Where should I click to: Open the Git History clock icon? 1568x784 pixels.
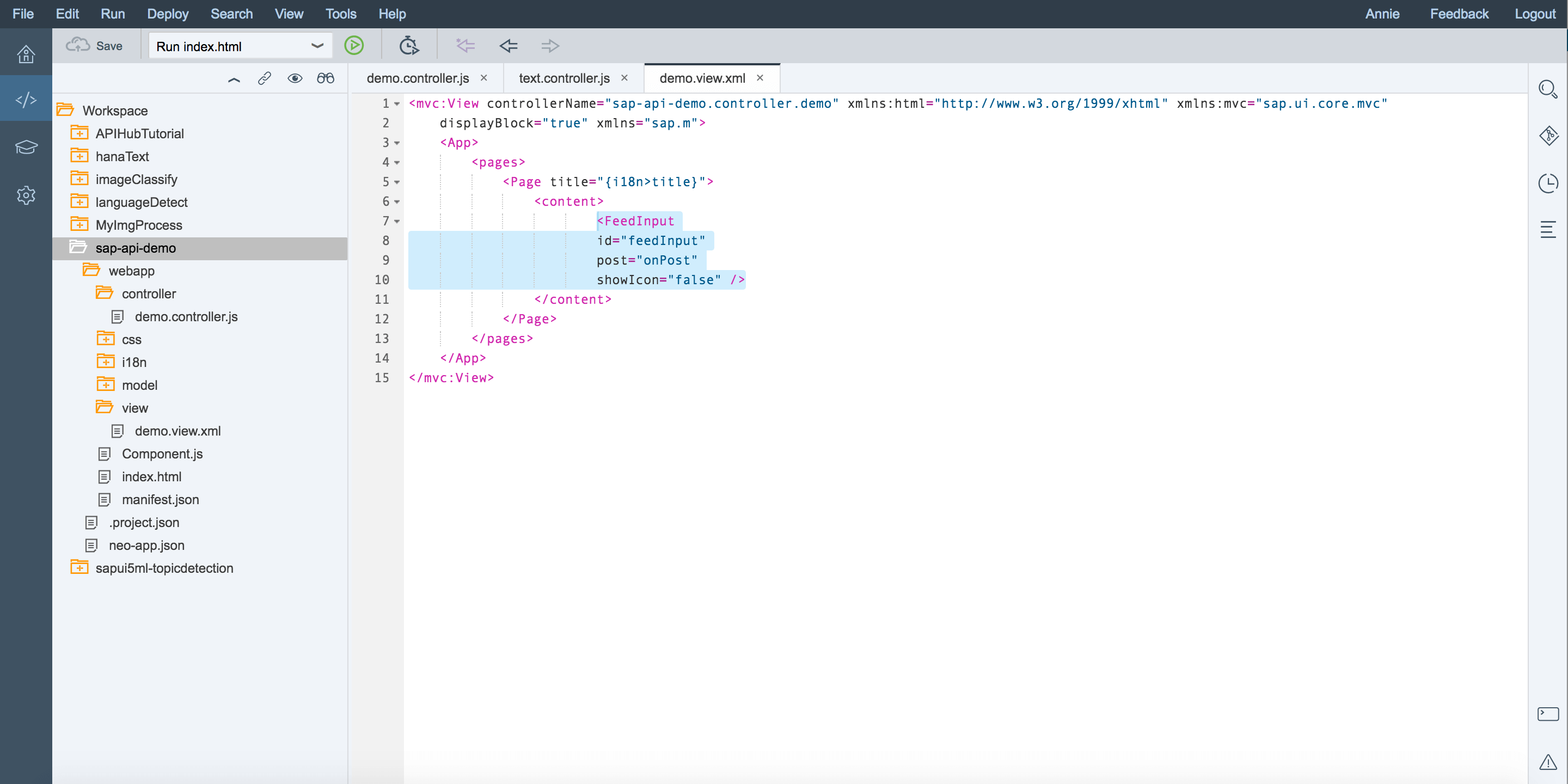[x=1548, y=183]
